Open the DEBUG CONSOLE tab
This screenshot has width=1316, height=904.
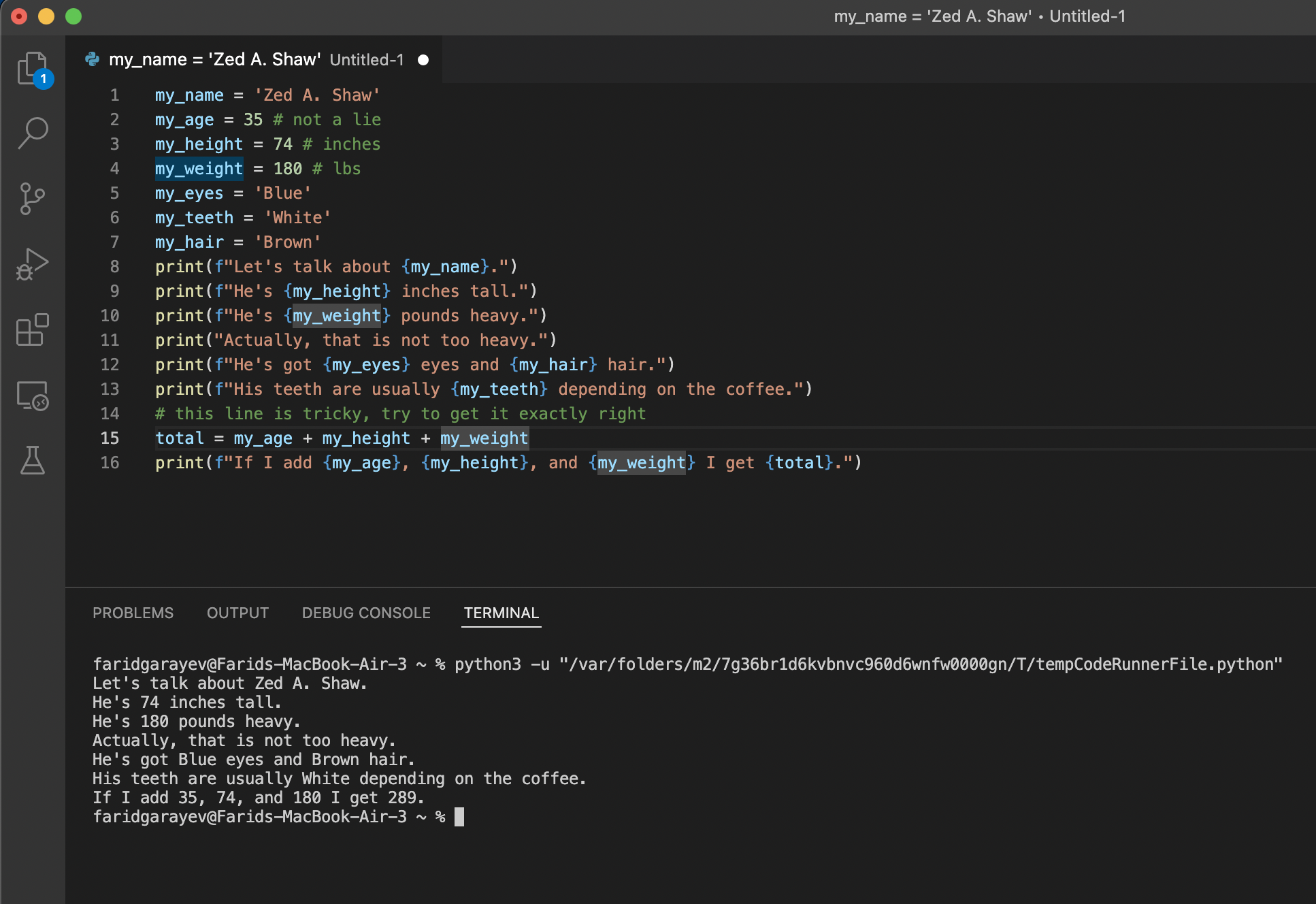click(365, 613)
